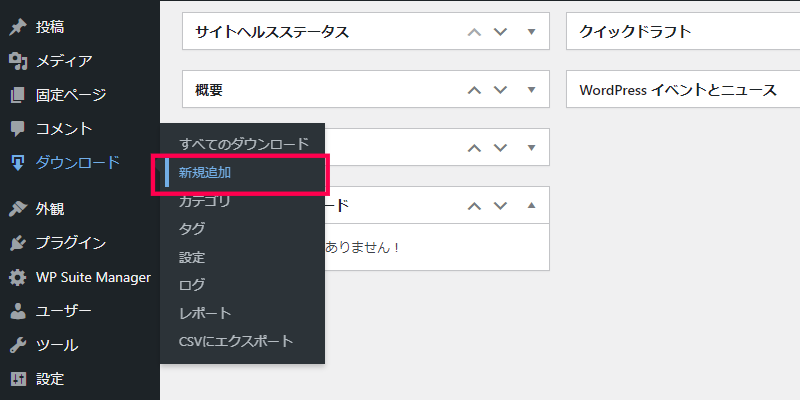800x400 pixels.
Task: Click the サイトヘルスステータス widget title
Action: point(272,32)
